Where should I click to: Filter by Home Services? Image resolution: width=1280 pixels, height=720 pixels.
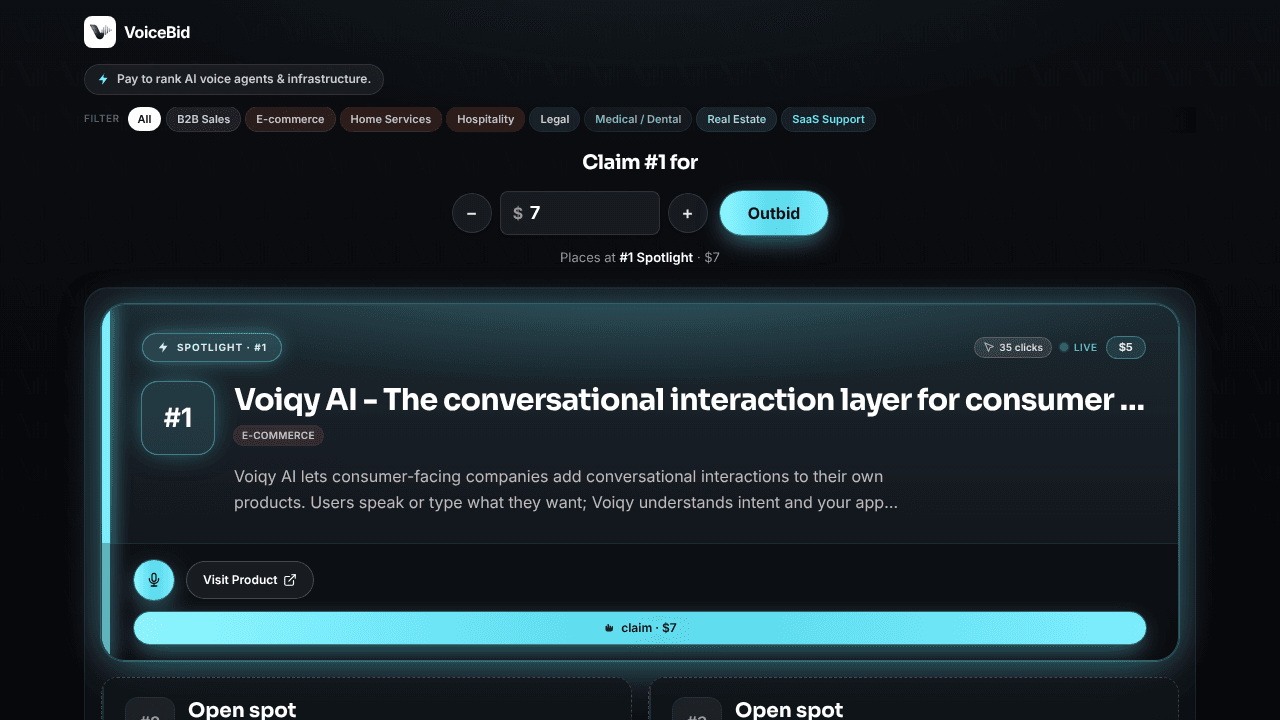(x=391, y=119)
